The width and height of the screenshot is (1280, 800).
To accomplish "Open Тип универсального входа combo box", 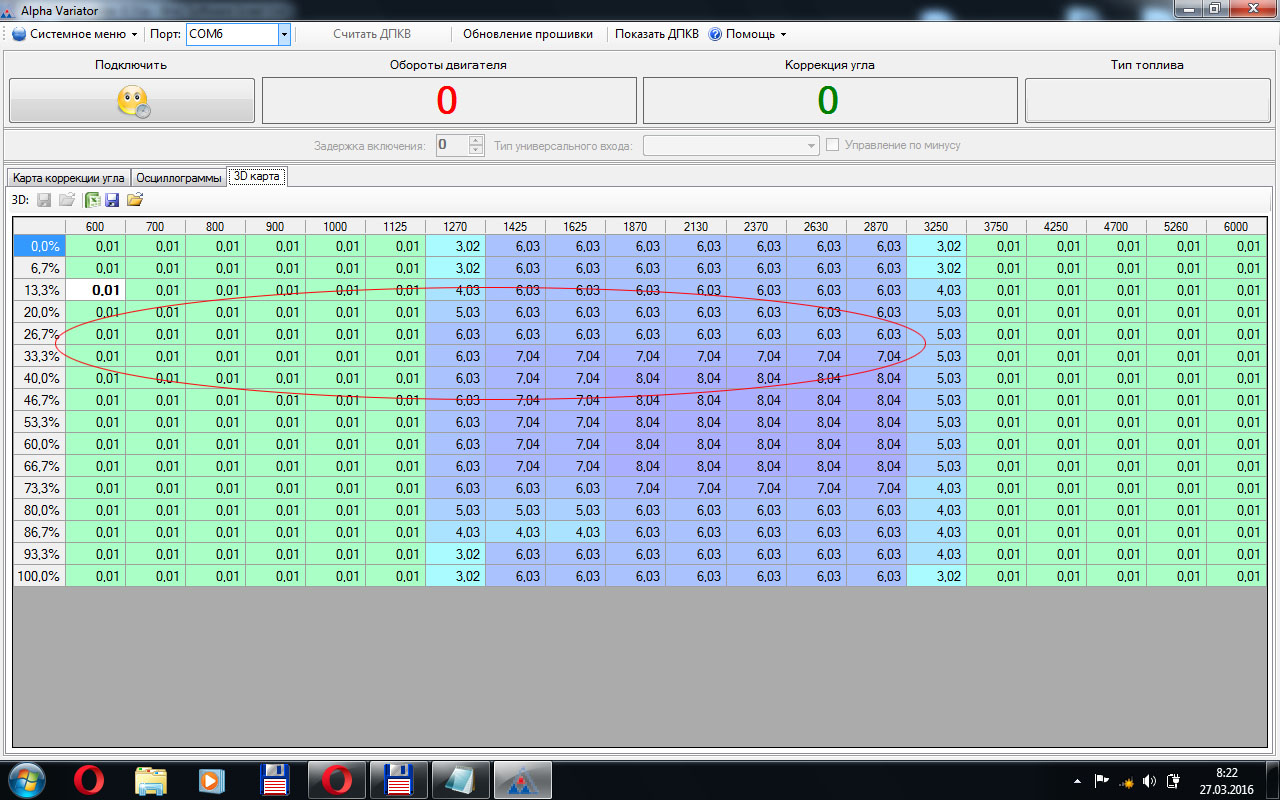I will coord(731,146).
